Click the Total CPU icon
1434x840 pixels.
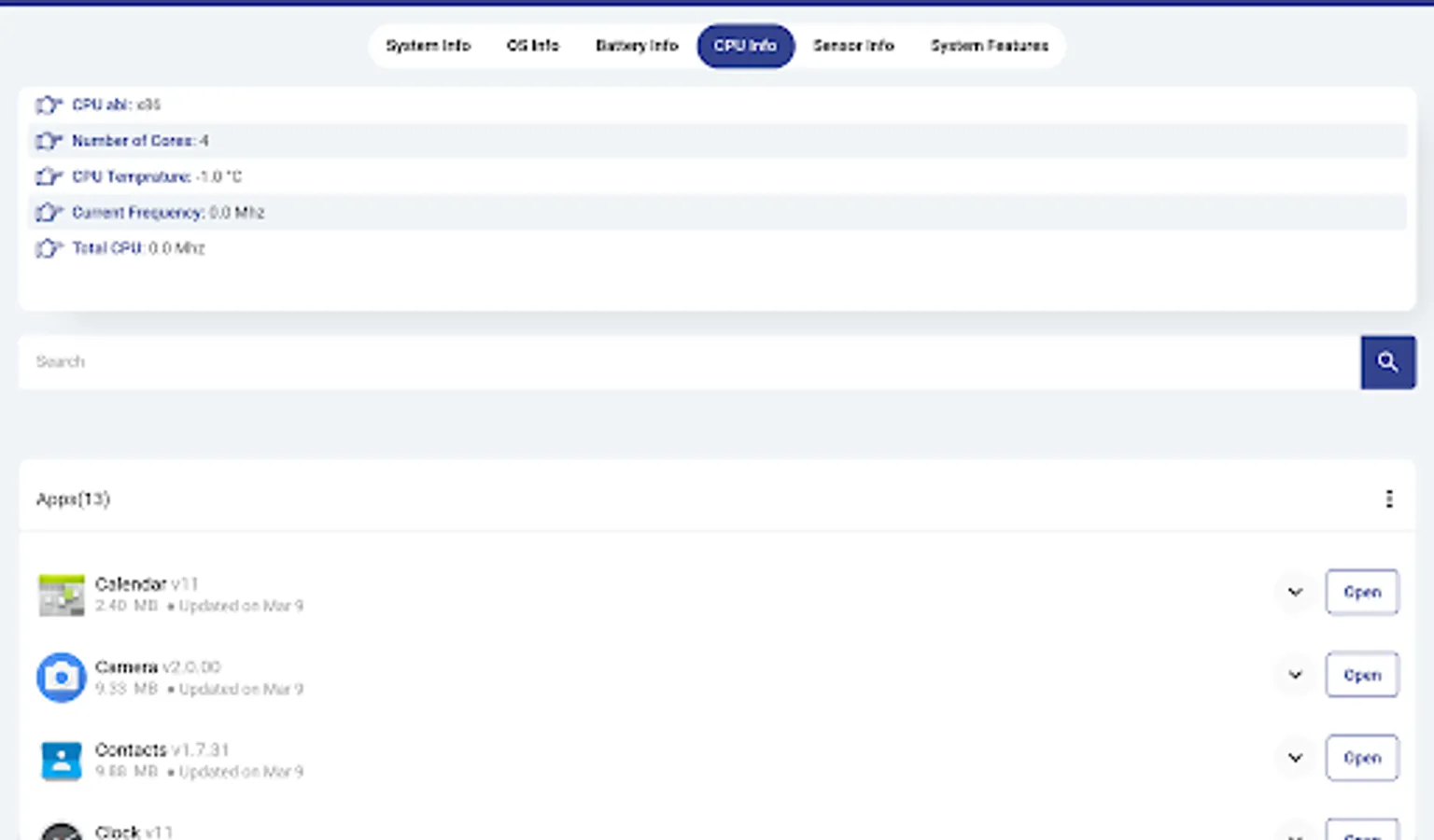coord(47,247)
